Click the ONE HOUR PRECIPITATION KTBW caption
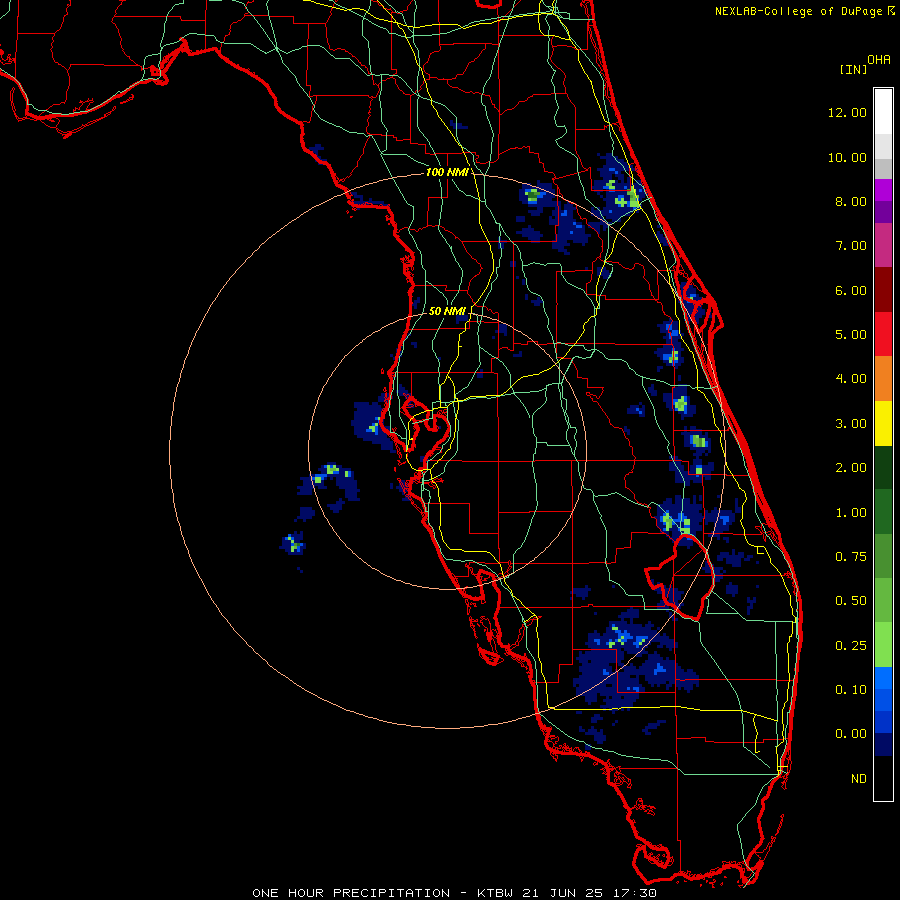 click(x=454, y=893)
